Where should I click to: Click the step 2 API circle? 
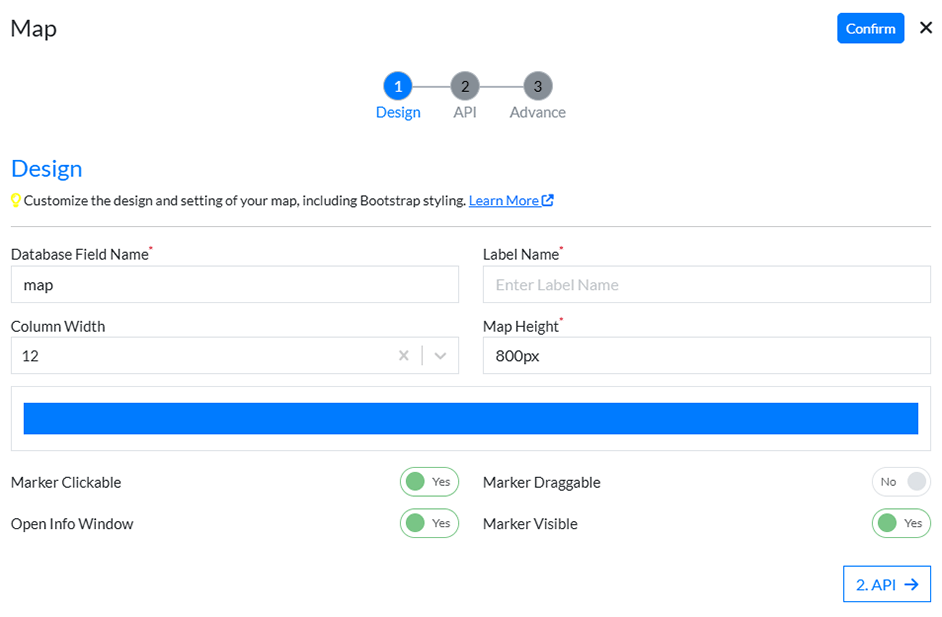(465, 86)
